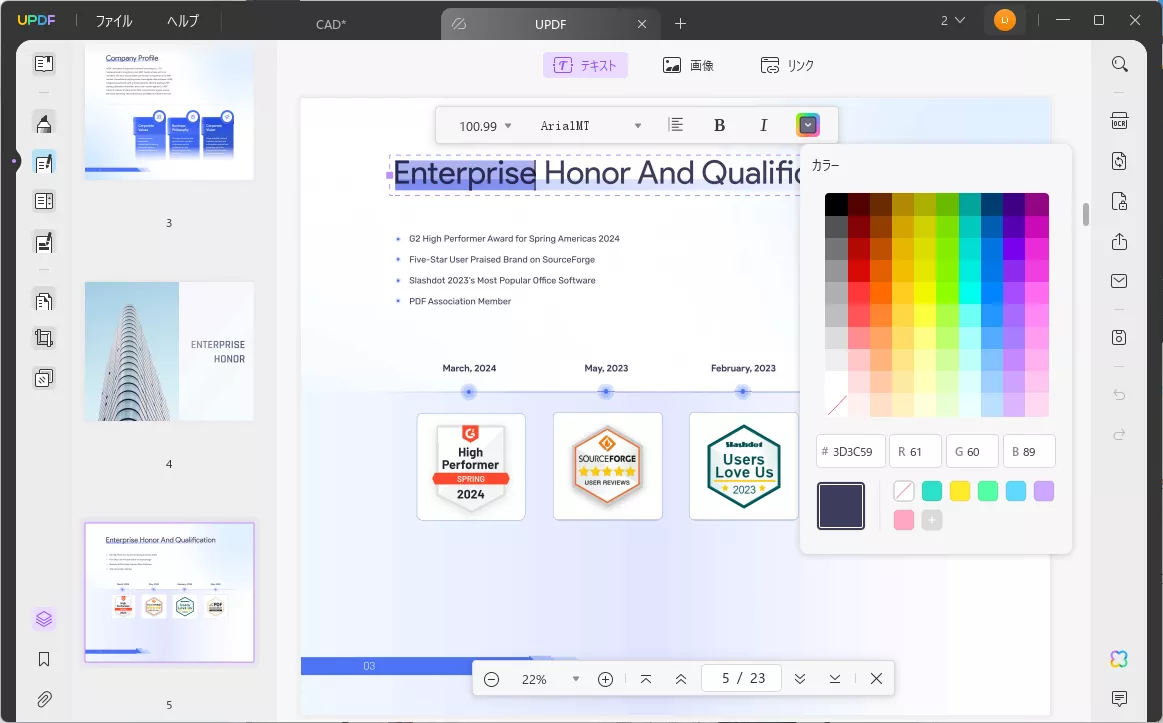Screen dimensions: 1163x723
Task: Jump to the last page
Action: point(834,679)
